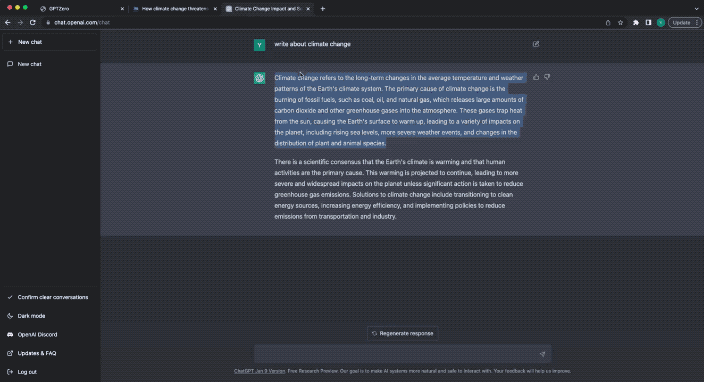
Task: Open the Update button menu dots
Action: (x=697, y=22)
